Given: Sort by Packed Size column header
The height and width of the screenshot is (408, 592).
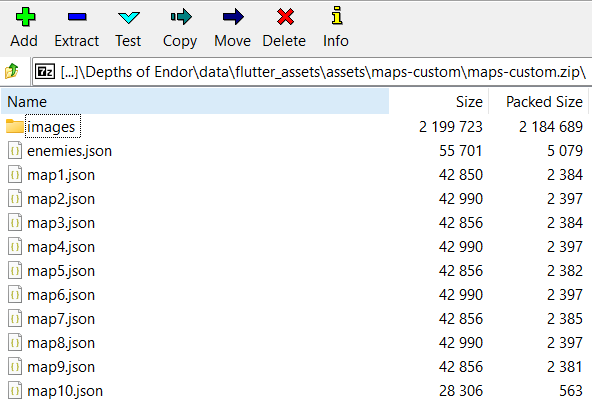Looking at the screenshot, I should click(x=538, y=102).
